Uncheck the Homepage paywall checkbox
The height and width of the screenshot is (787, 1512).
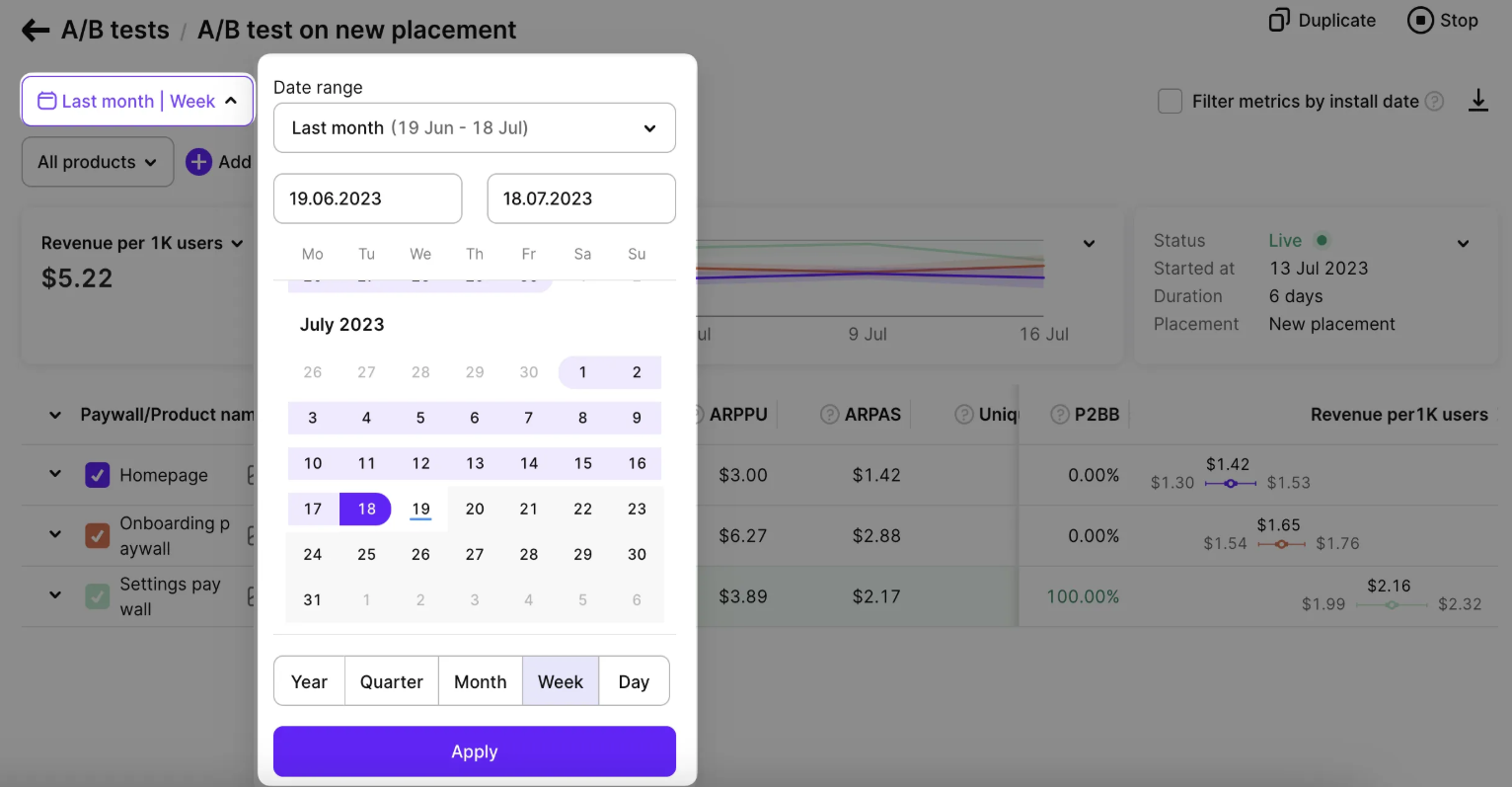(98, 475)
